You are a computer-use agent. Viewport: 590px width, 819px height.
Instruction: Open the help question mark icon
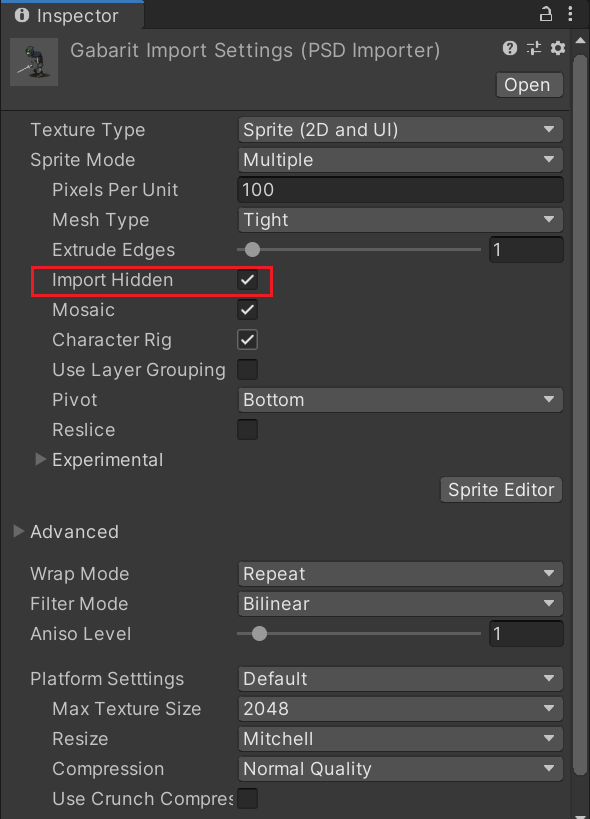[x=510, y=48]
